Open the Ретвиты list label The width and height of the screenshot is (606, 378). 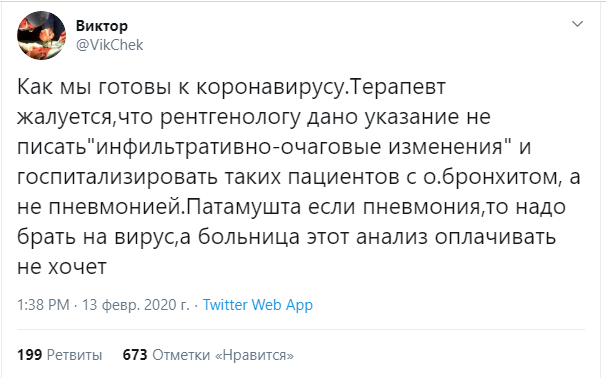tap(75, 355)
